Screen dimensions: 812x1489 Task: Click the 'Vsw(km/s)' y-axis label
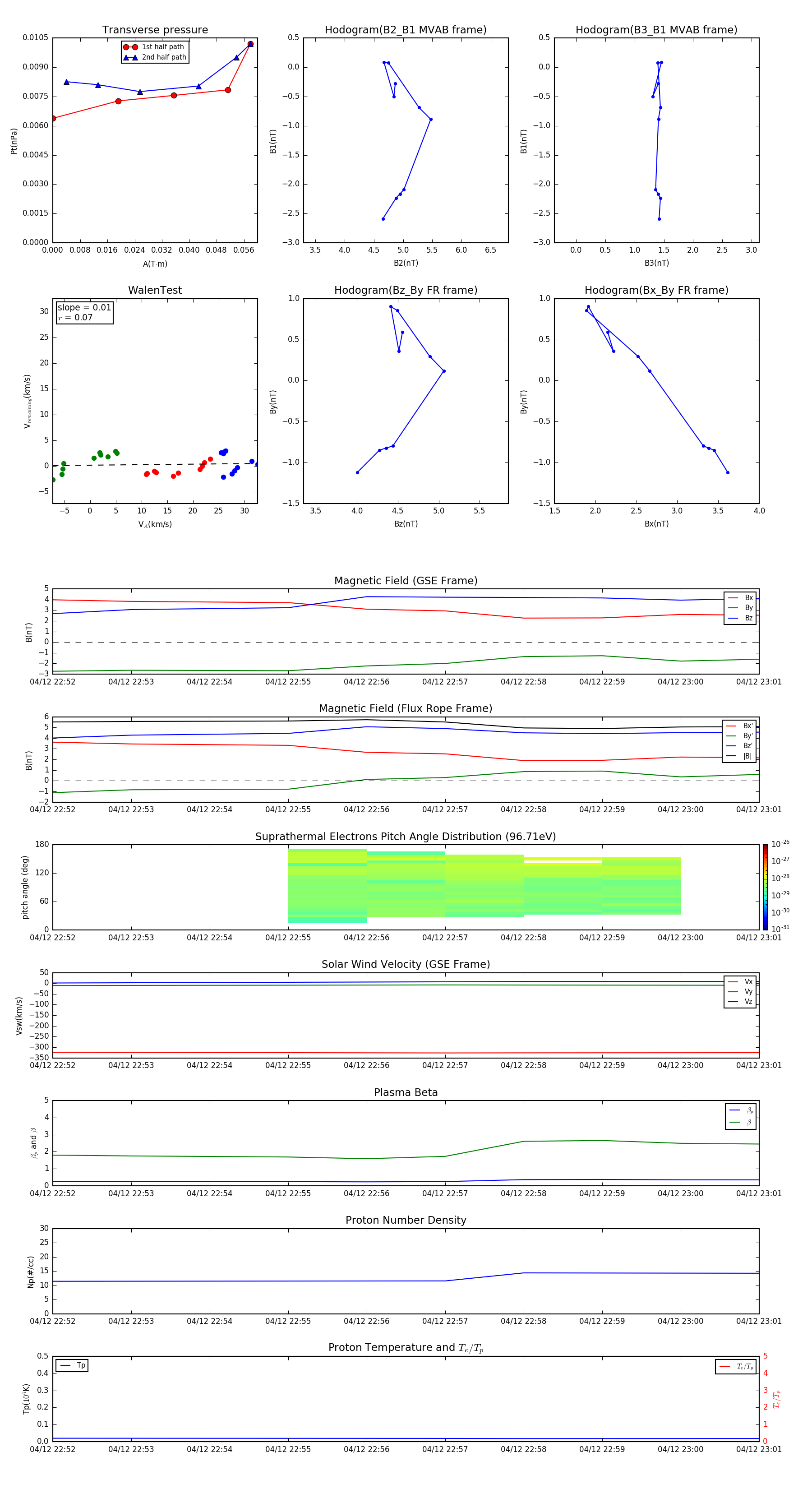[19, 1016]
